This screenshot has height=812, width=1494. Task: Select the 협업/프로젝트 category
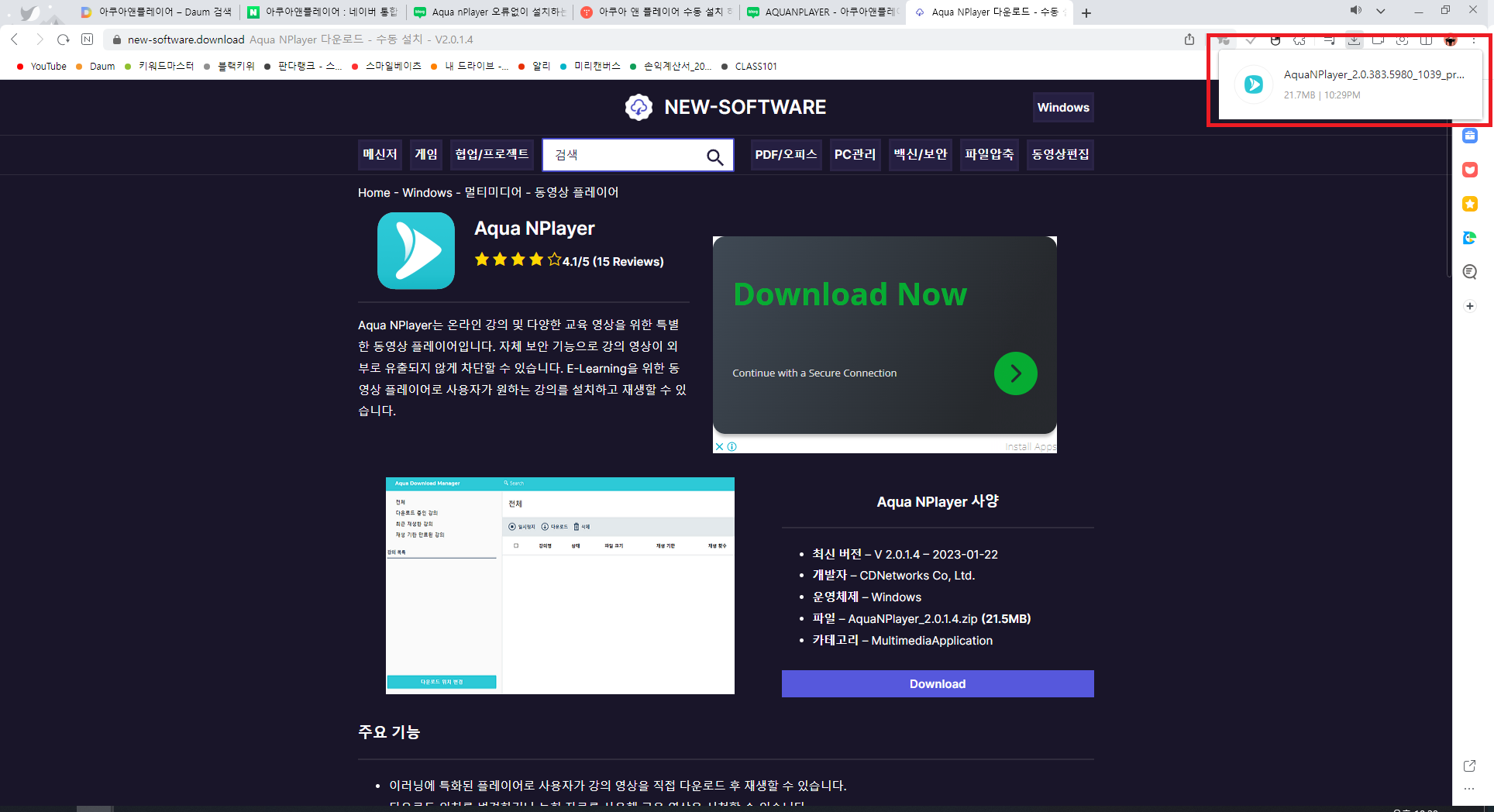[492, 154]
